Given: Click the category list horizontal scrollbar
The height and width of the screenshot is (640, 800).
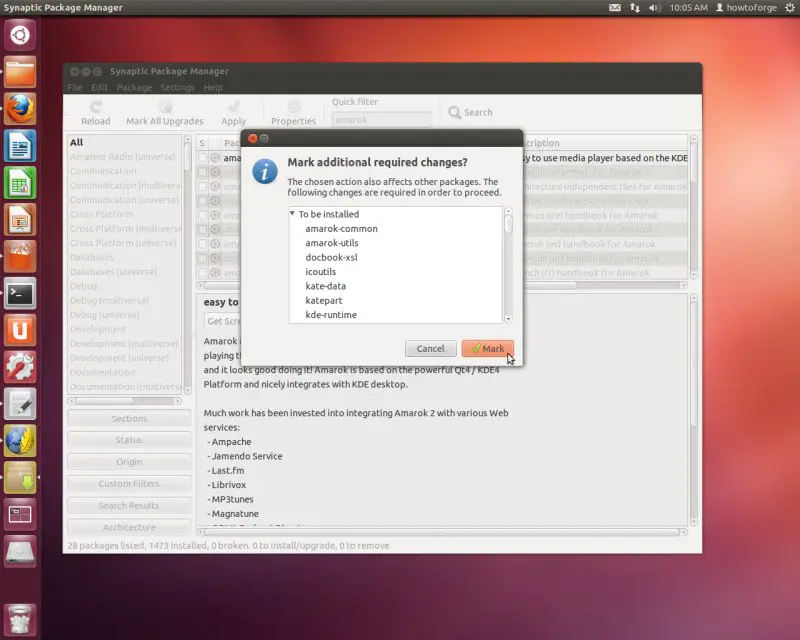Looking at the screenshot, I should click(x=124, y=401).
